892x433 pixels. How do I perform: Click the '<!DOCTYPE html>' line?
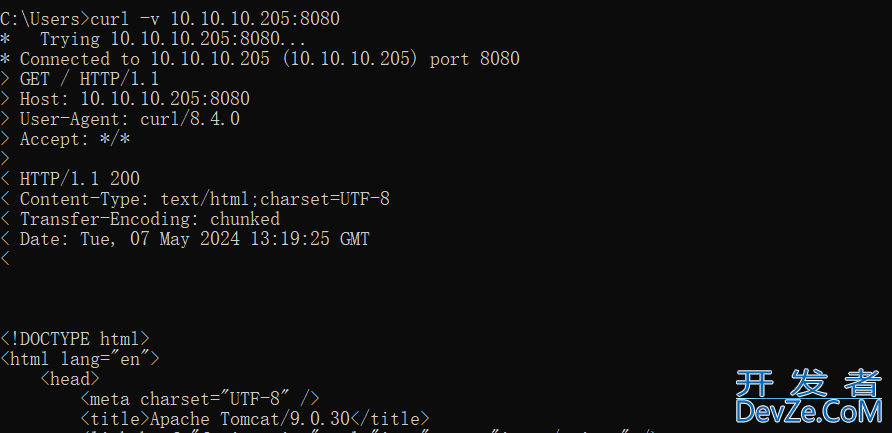75,339
